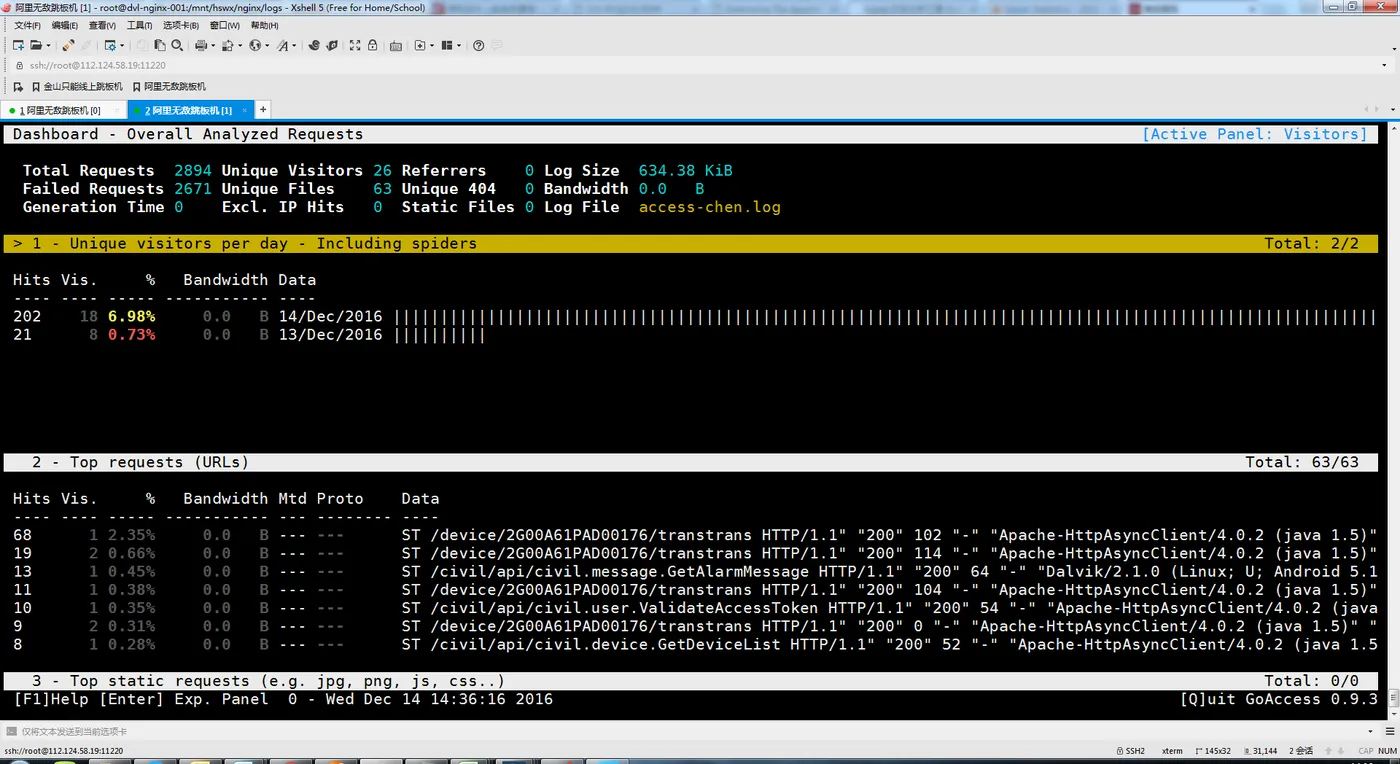The height and width of the screenshot is (764, 1400).
Task: Click the 145x32 terminal size status entry
Action: pyautogui.click(x=1214, y=750)
